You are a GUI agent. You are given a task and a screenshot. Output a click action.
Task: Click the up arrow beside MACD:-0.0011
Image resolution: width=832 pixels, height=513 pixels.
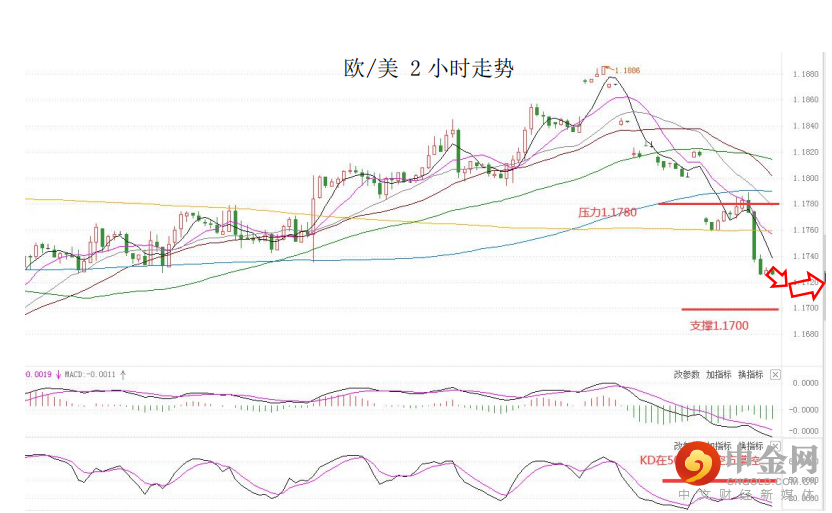coord(123,375)
